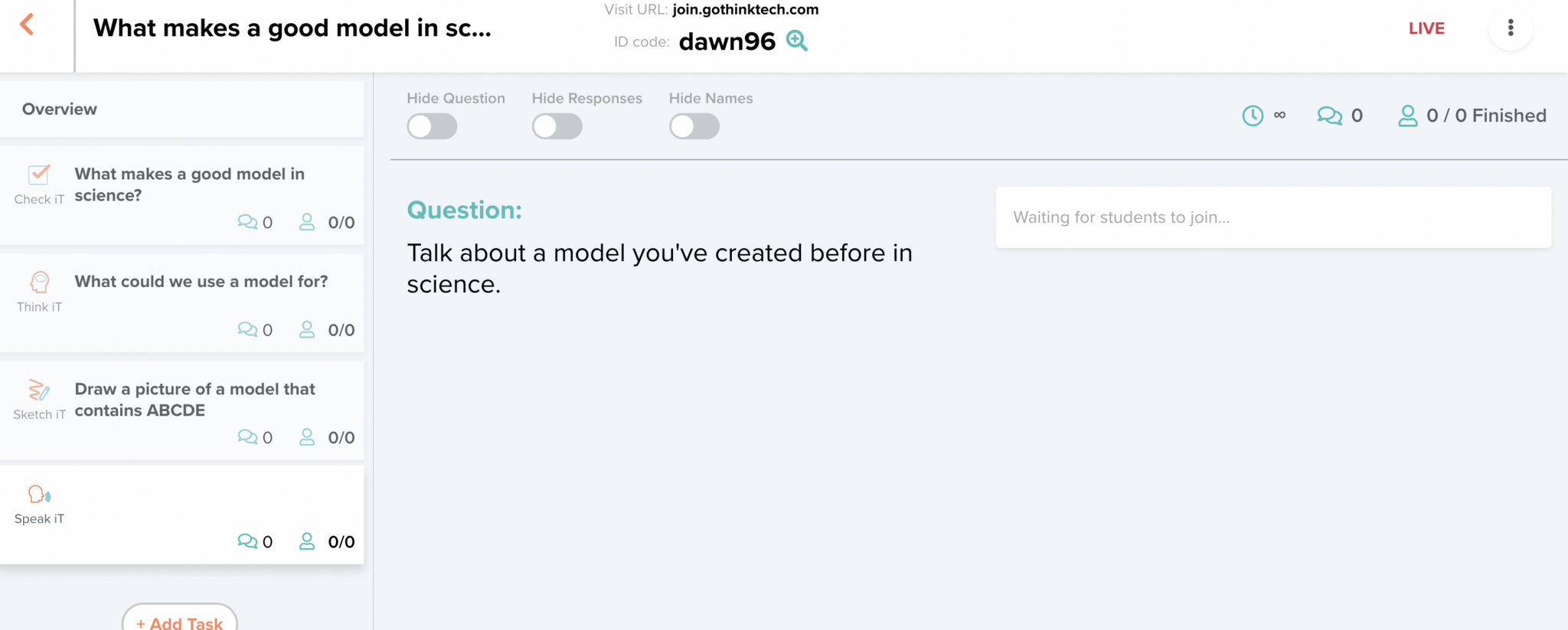This screenshot has height=630, width=1568.
Task: Click the Think iT head icon
Action: 39,282
